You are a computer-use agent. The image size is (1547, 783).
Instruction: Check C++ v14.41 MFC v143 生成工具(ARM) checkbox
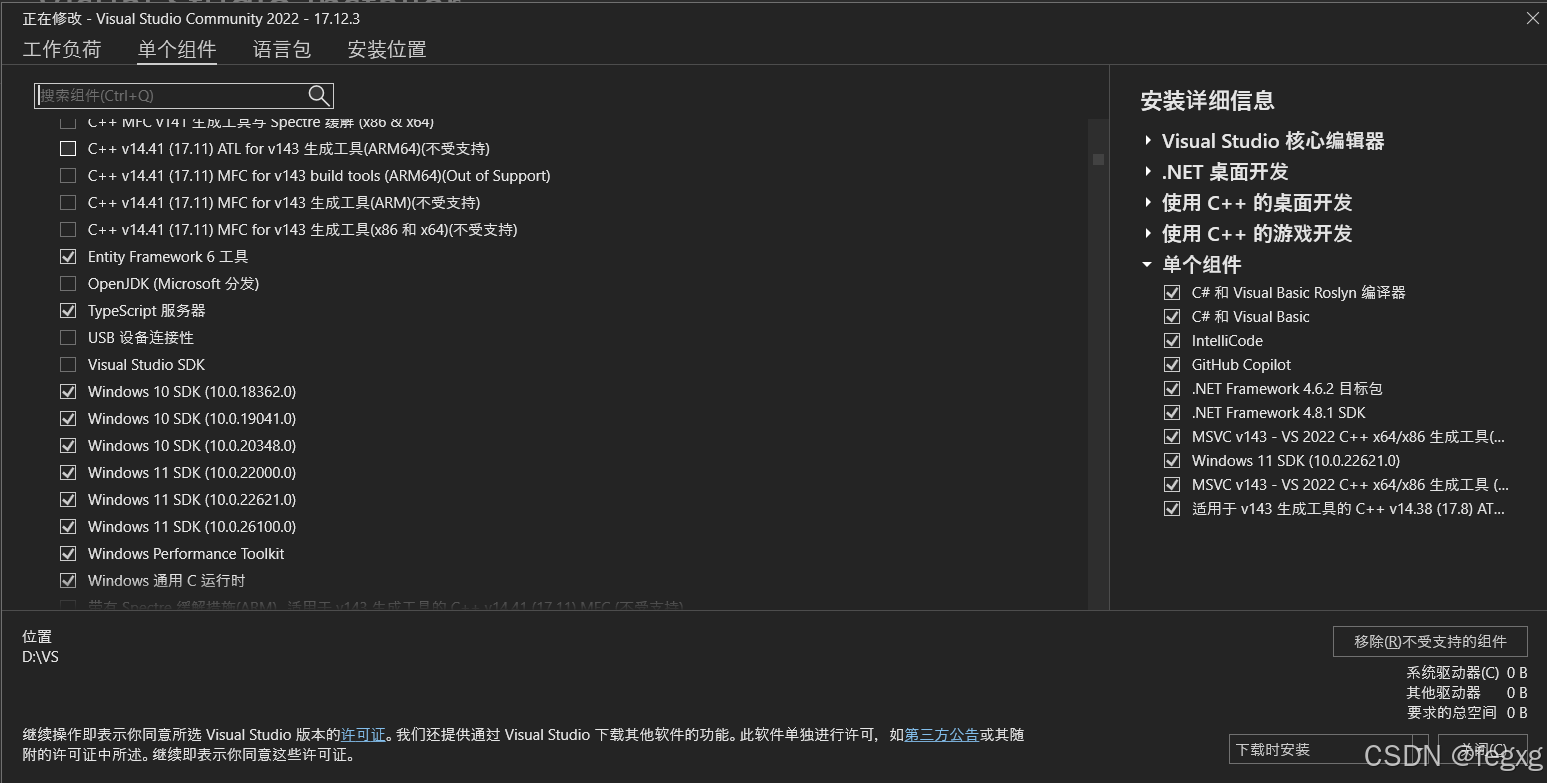click(68, 203)
